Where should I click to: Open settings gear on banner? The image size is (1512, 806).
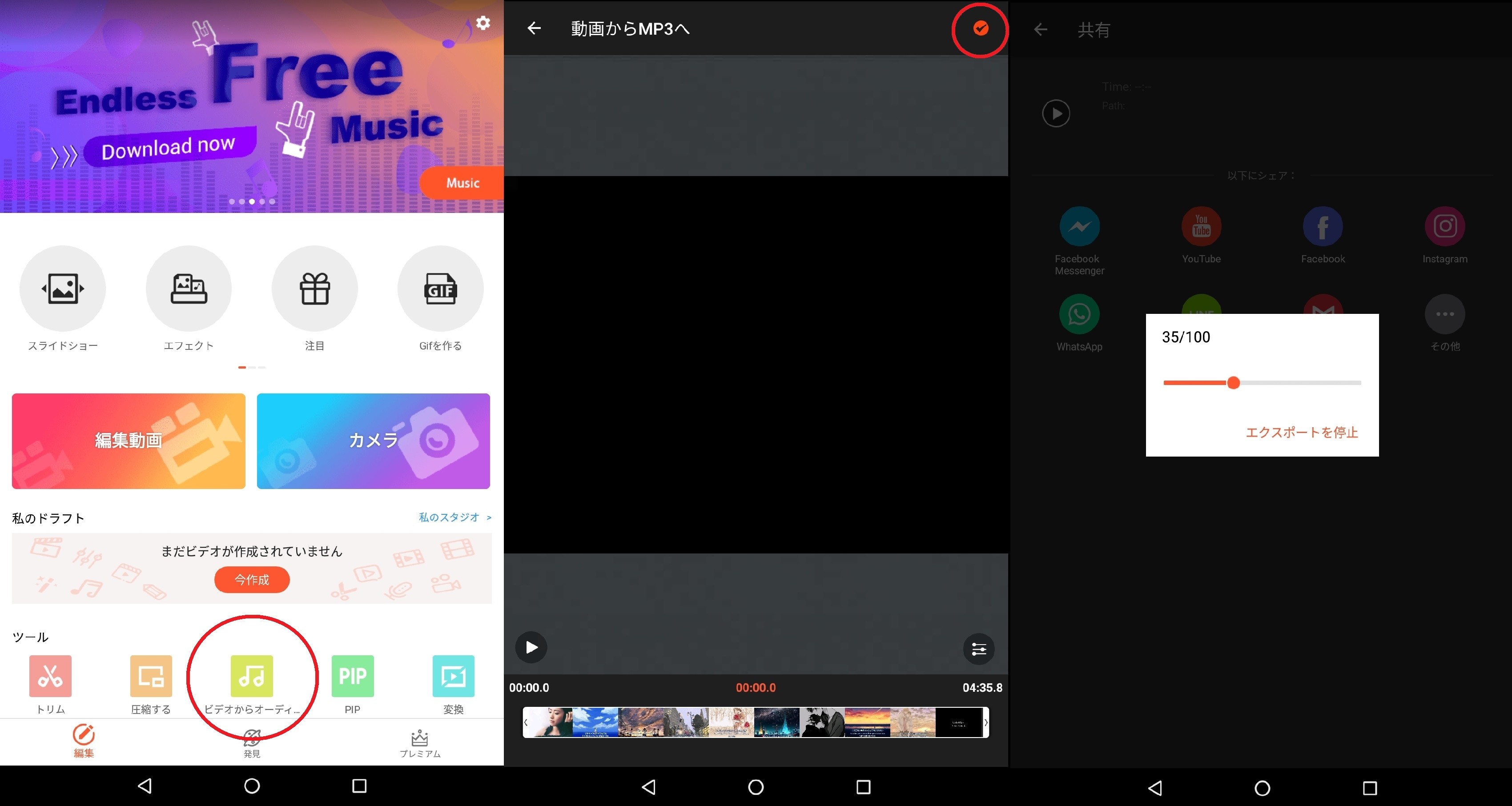(483, 23)
